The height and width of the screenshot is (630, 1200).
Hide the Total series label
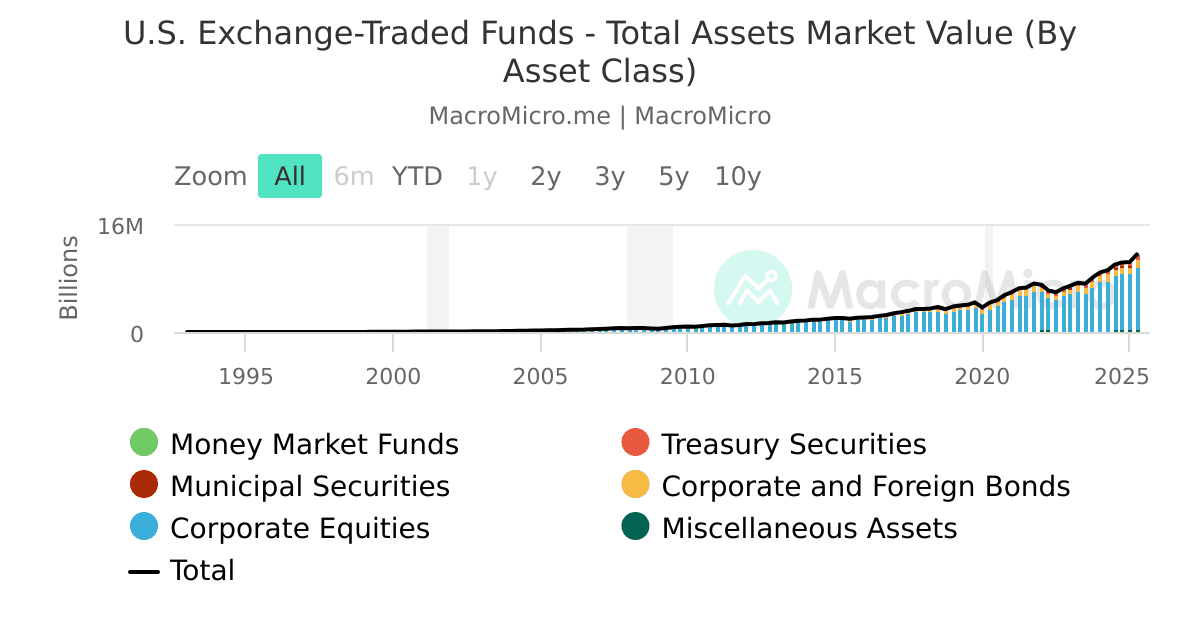point(202,571)
